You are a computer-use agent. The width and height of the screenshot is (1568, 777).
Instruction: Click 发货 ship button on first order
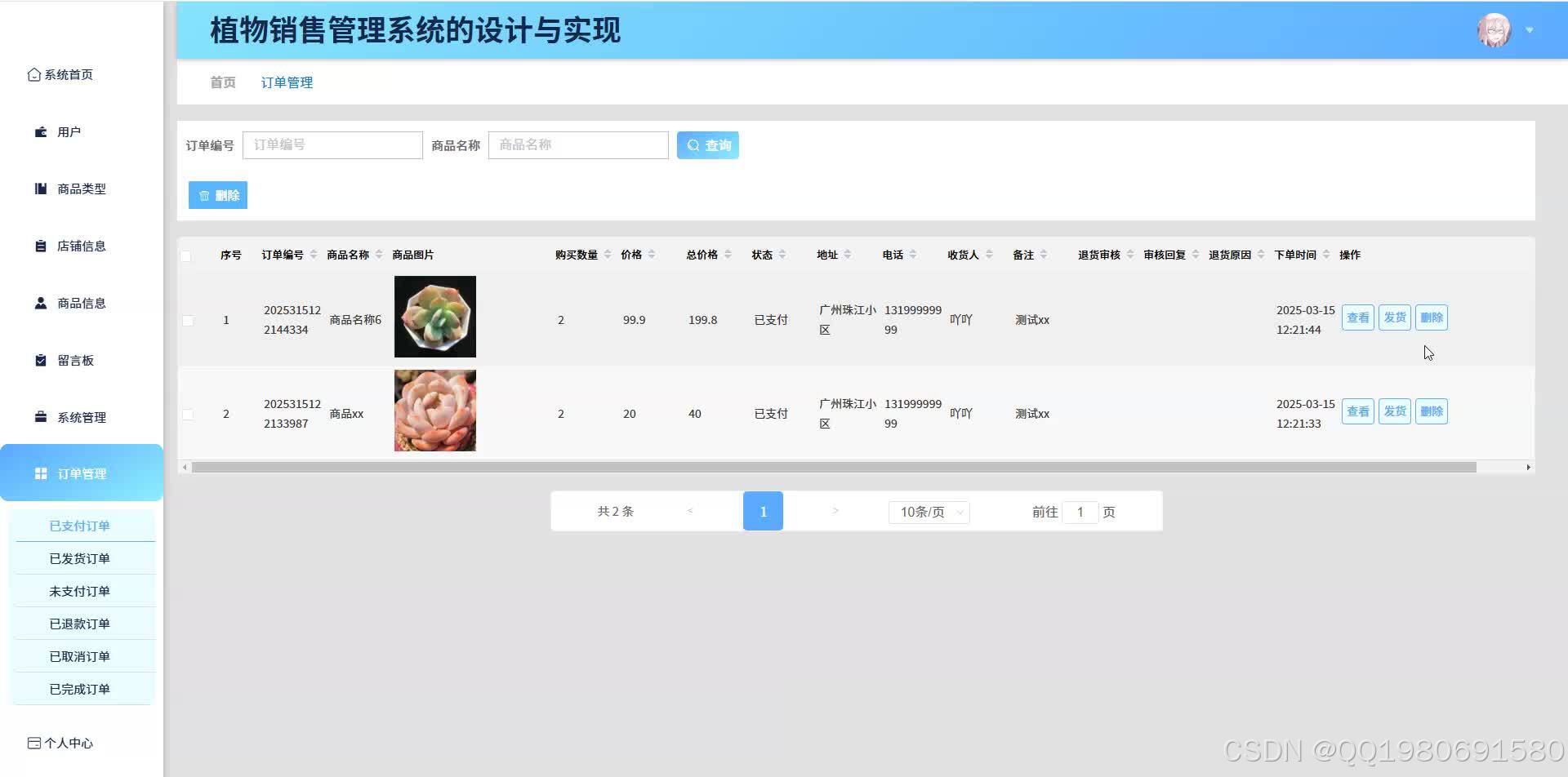point(1394,317)
